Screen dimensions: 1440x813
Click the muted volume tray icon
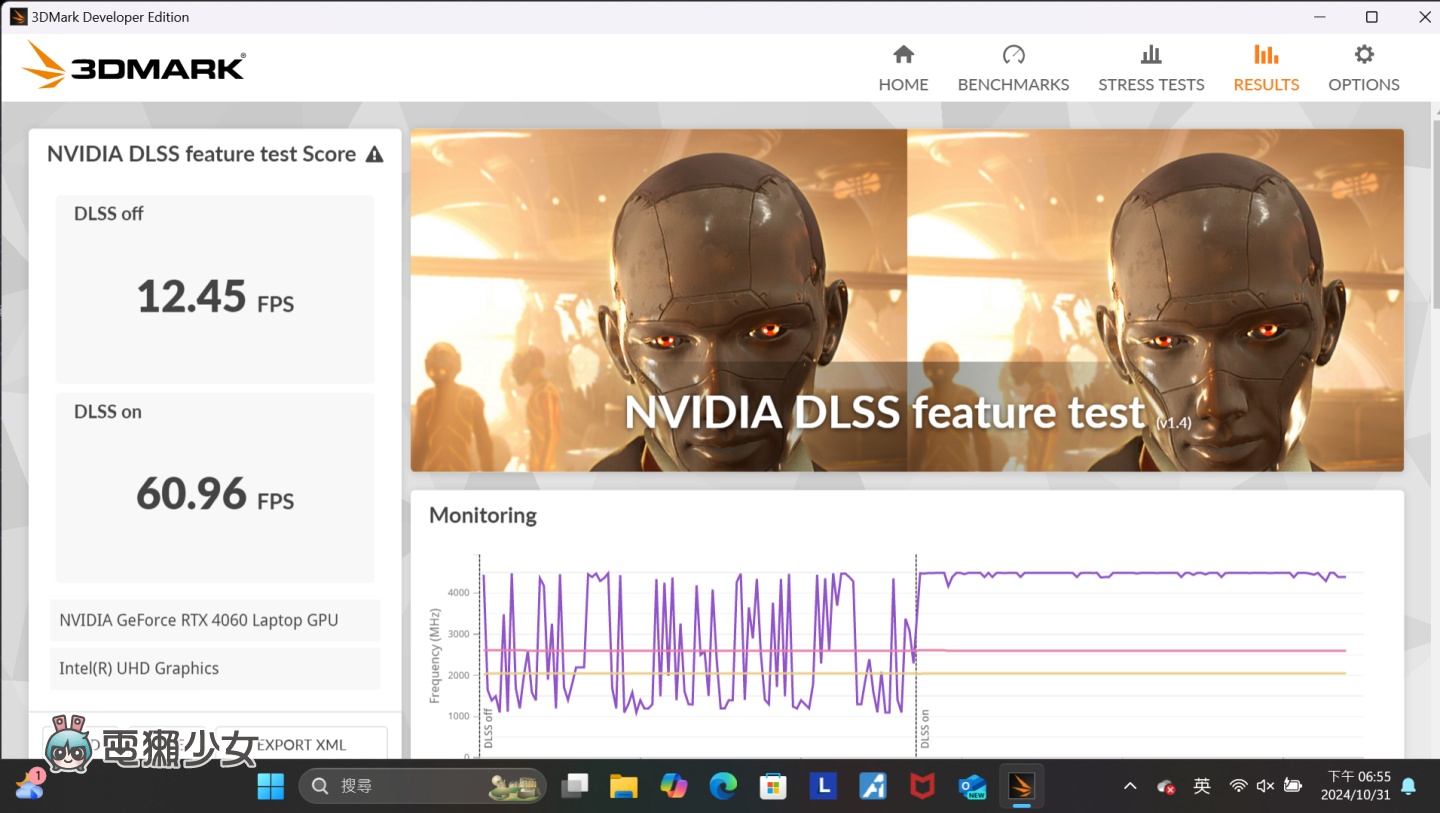(x=1265, y=786)
